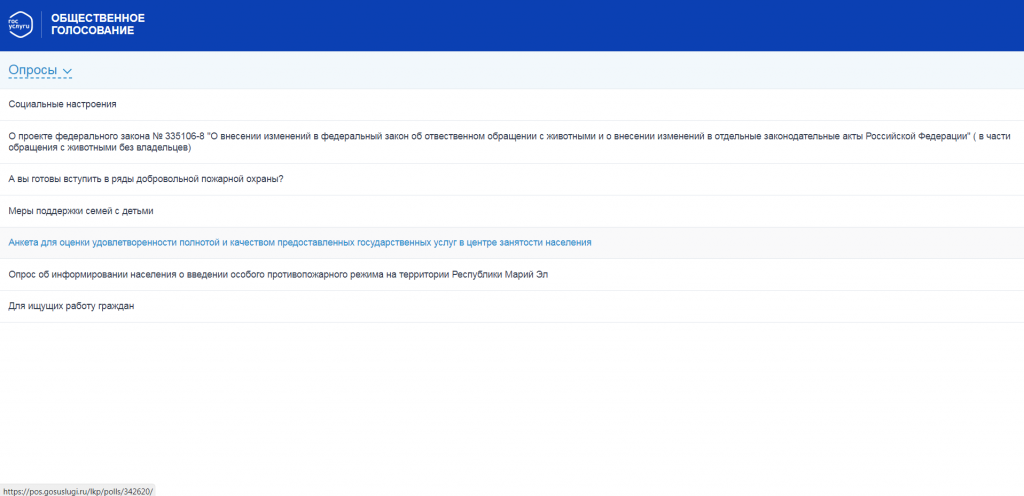Click the line 'обращения с животными без владельцев'
This screenshot has width=1024, height=496.
click(x=99, y=148)
